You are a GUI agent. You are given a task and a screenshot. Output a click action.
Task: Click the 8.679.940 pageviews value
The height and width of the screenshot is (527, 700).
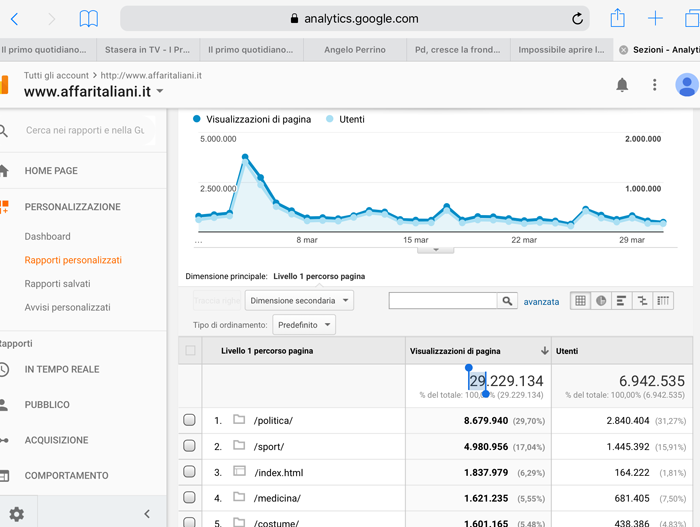(486, 421)
